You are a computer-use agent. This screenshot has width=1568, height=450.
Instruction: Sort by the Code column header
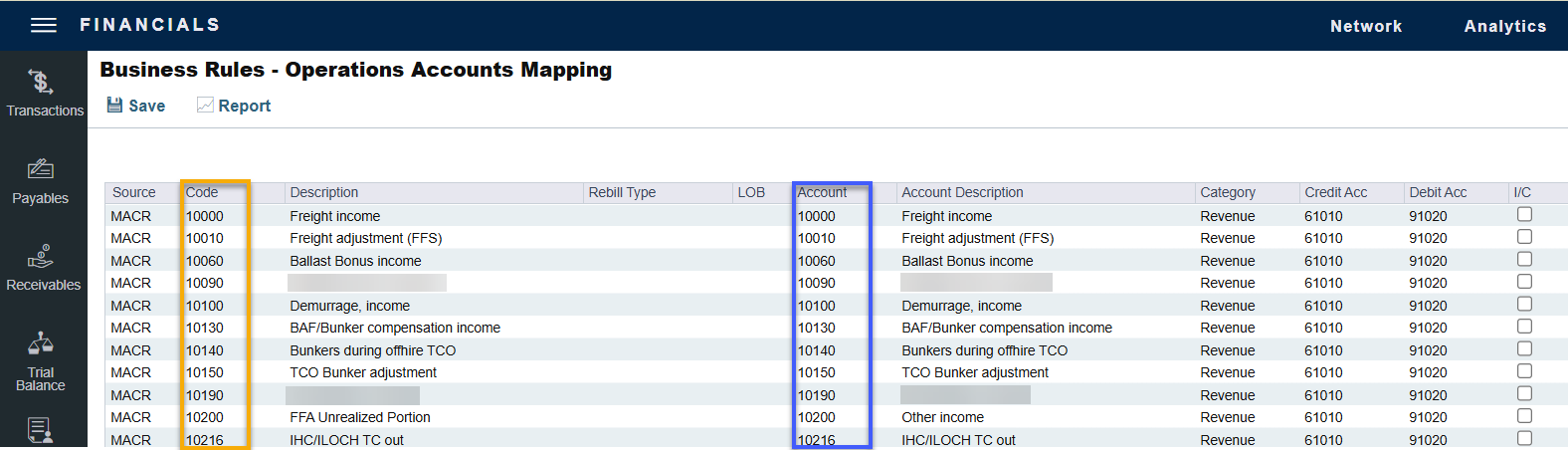pos(202,192)
